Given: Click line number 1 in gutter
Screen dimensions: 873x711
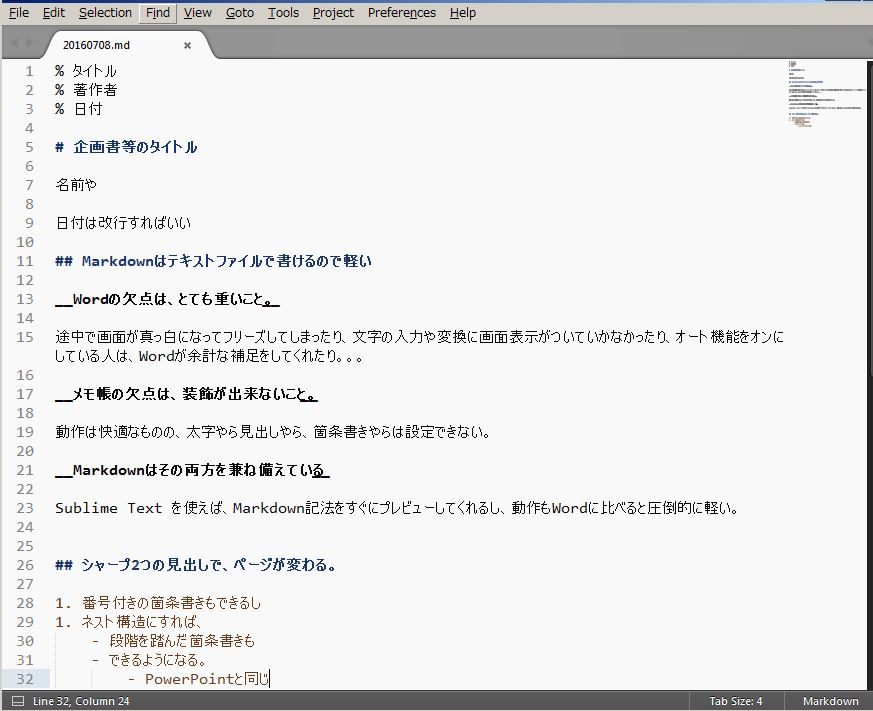Looking at the screenshot, I should point(29,71).
